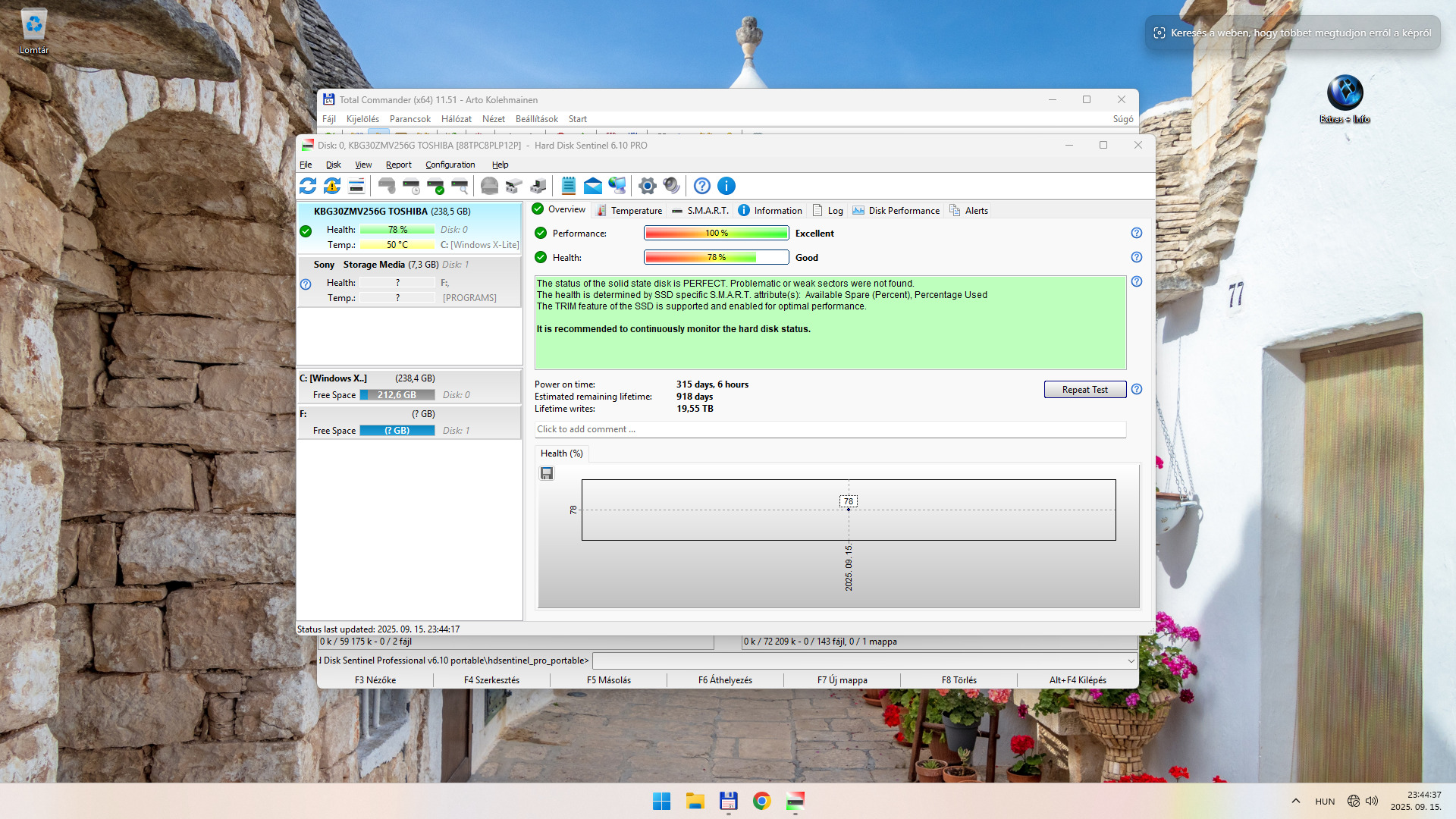This screenshot has height=819, width=1456.
Task: Open the notepad report icon in toolbar
Action: [568, 186]
